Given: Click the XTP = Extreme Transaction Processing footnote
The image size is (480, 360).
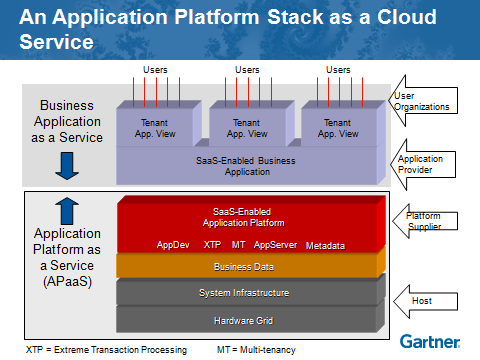Looking at the screenshot, I should pyautogui.click(x=106, y=350).
